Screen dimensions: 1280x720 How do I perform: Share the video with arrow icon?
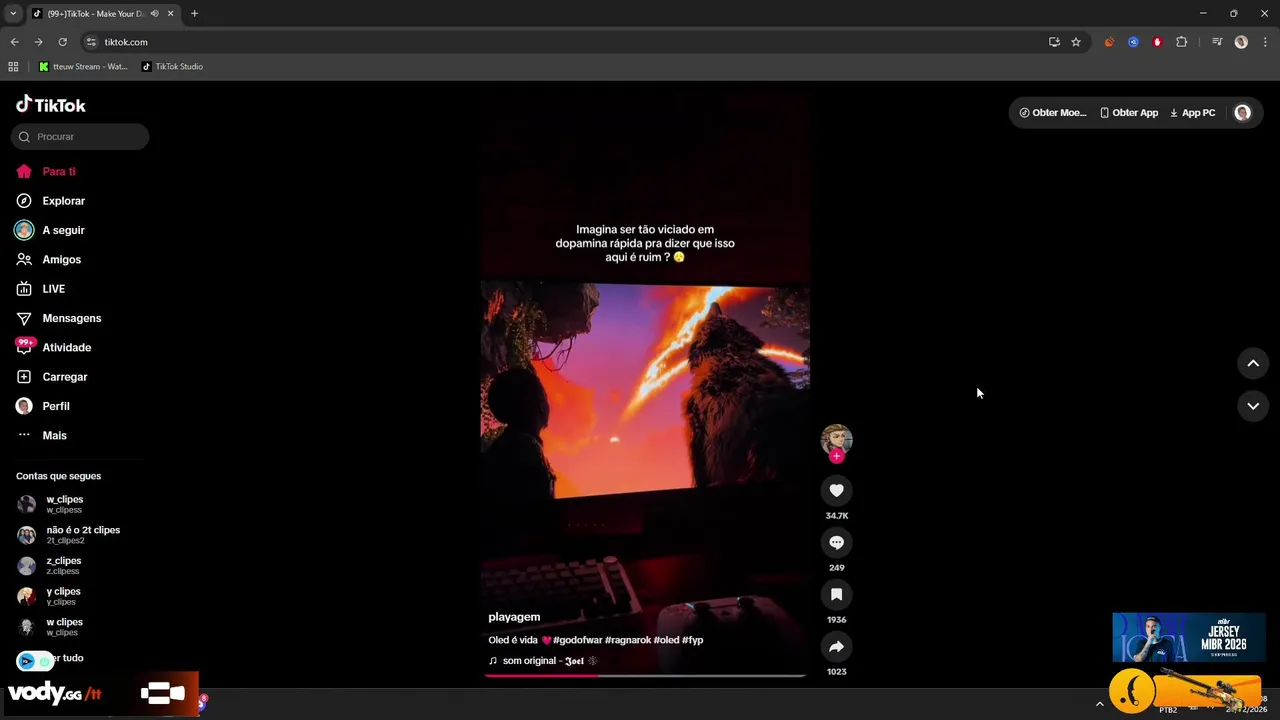coord(837,646)
